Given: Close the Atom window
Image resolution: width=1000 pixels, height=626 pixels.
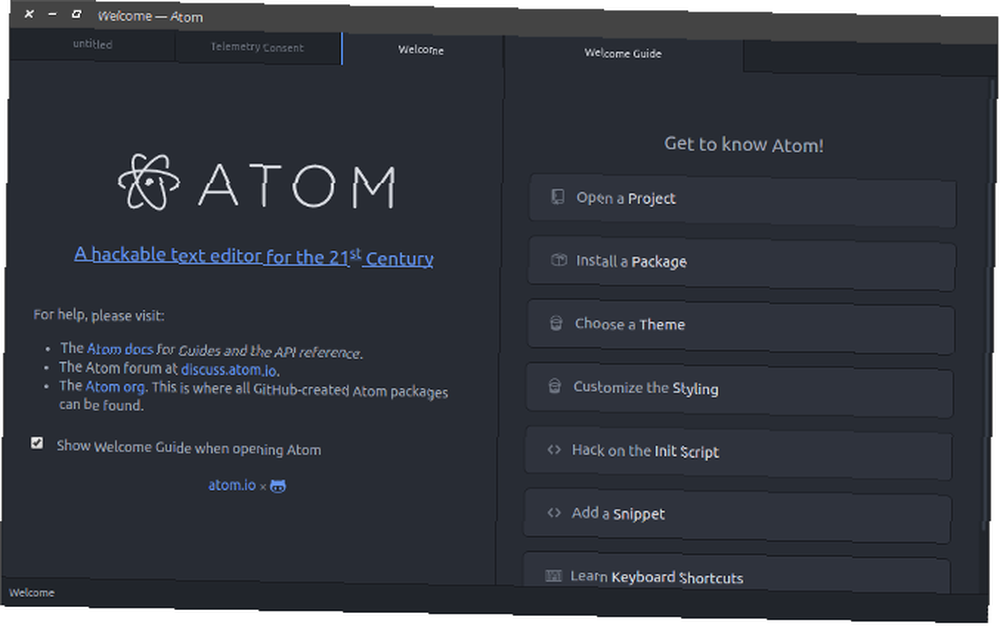Looking at the screenshot, I should click(29, 13).
